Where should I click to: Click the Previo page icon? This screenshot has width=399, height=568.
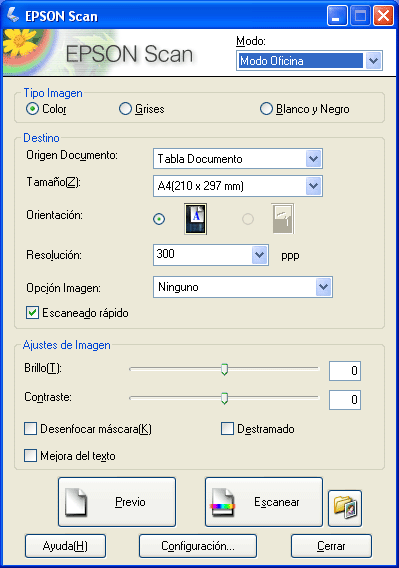[76, 502]
